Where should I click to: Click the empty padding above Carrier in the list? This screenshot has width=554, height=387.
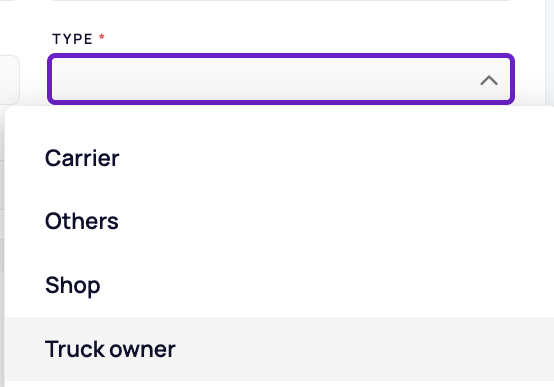click(279, 117)
